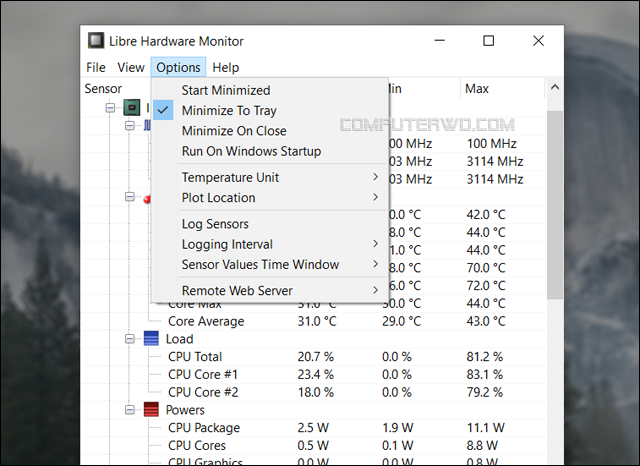Viewport: 640px width, 466px height.
Task: Select the CPU Total row
Action: point(314,357)
